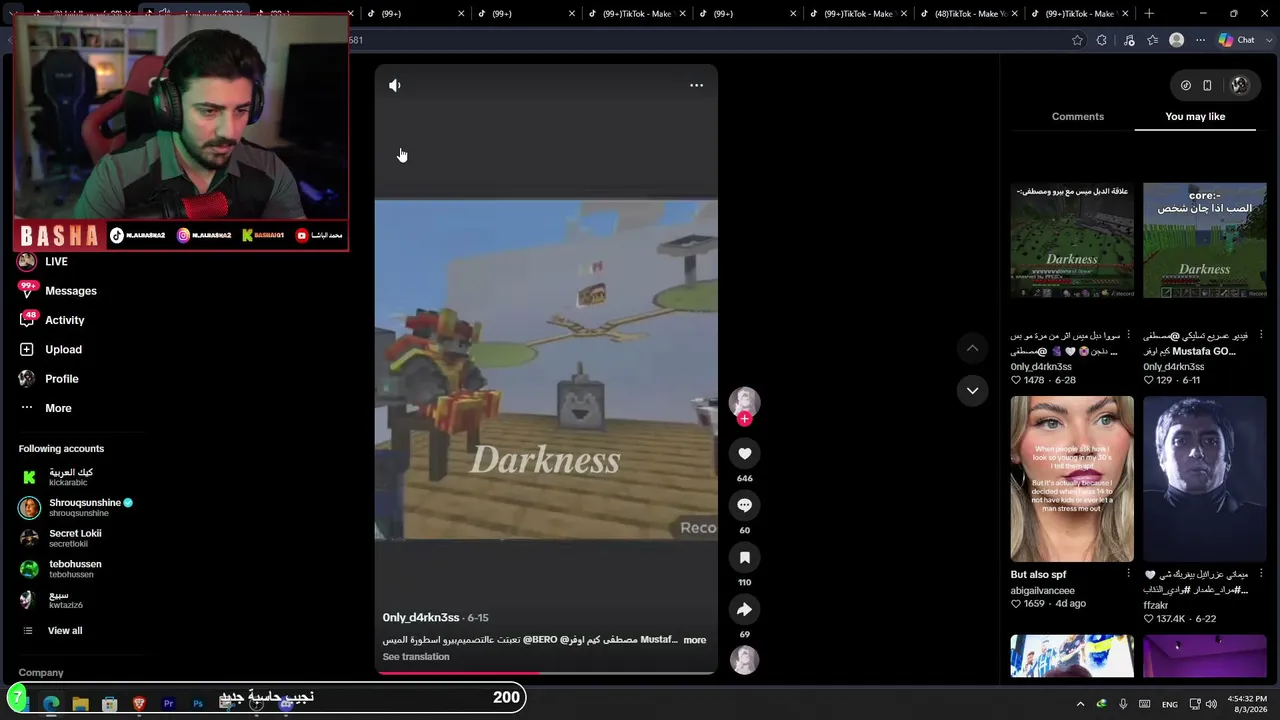Expand the More menu in sidebar
The height and width of the screenshot is (720, 1280).
[46, 408]
